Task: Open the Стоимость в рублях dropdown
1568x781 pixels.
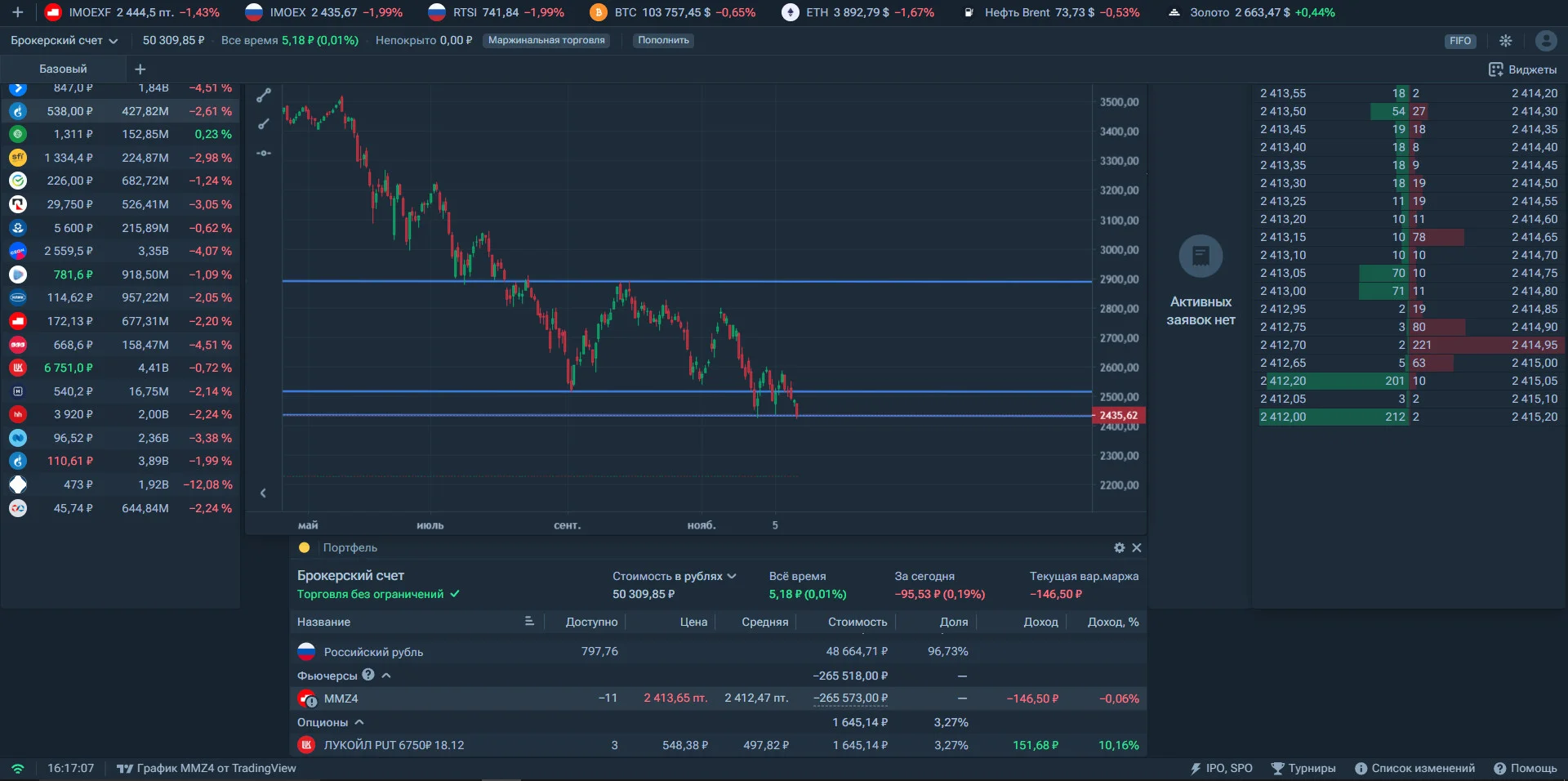Action: coord(675,576)
